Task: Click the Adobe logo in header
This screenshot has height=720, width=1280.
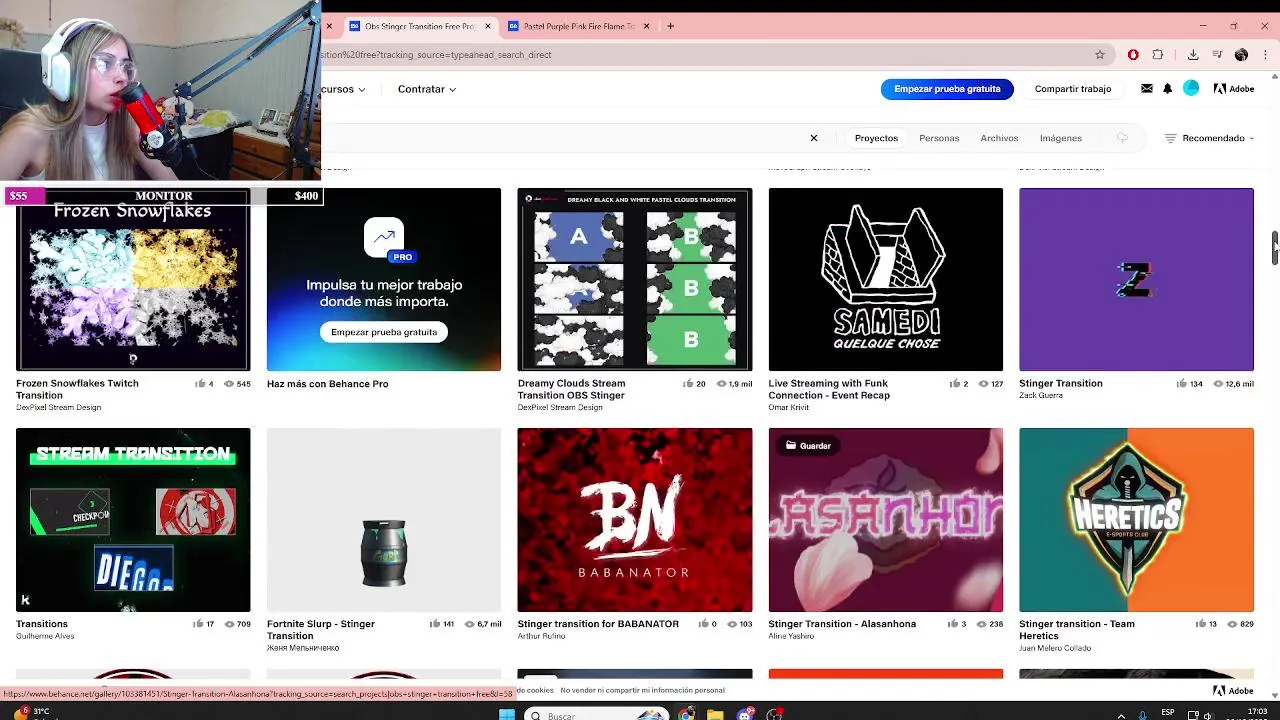Action: (1234, 89)
